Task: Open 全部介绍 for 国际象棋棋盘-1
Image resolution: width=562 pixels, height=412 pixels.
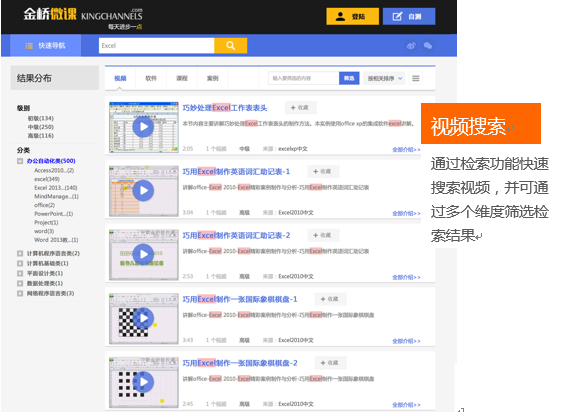Action: pyautogui.click(x=406, y=341)
